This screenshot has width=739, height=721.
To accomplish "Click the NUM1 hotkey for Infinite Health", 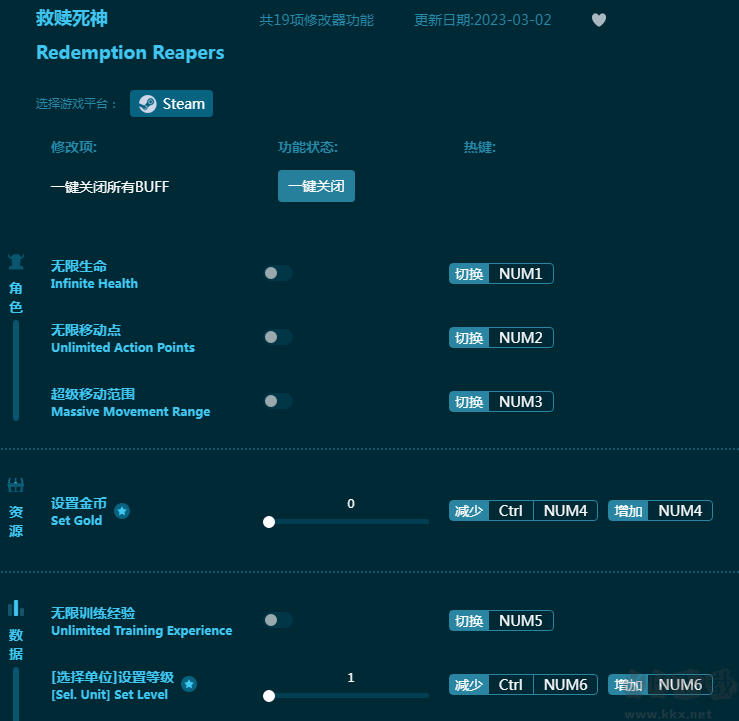I will click(501, 274).
